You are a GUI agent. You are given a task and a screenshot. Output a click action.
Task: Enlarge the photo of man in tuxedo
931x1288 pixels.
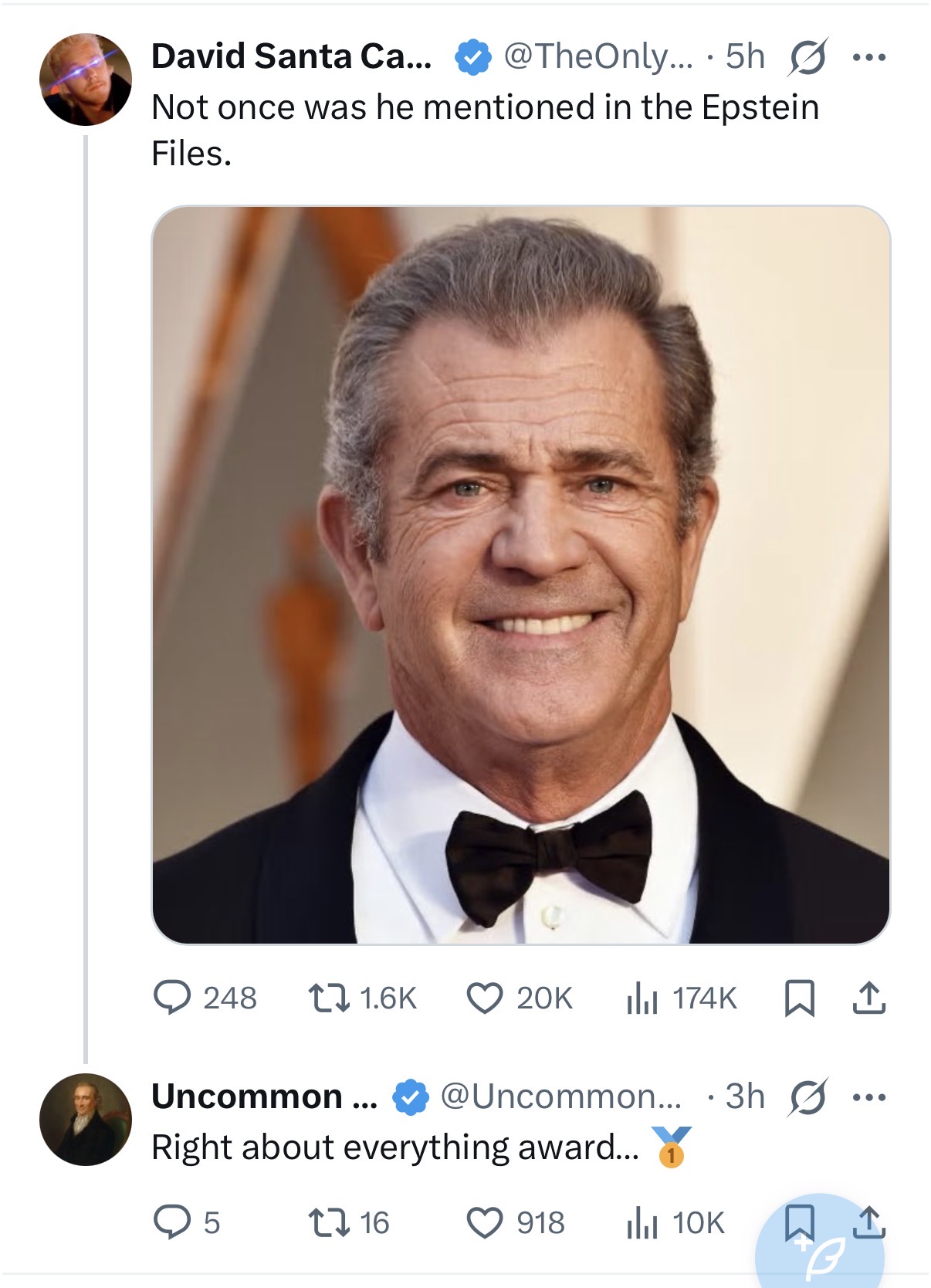coord(520,575)
